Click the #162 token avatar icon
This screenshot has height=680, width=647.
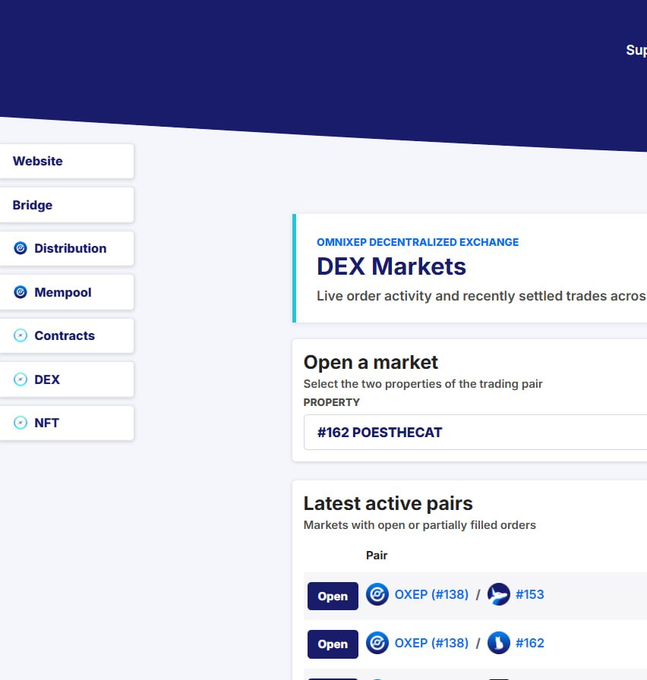499,643
